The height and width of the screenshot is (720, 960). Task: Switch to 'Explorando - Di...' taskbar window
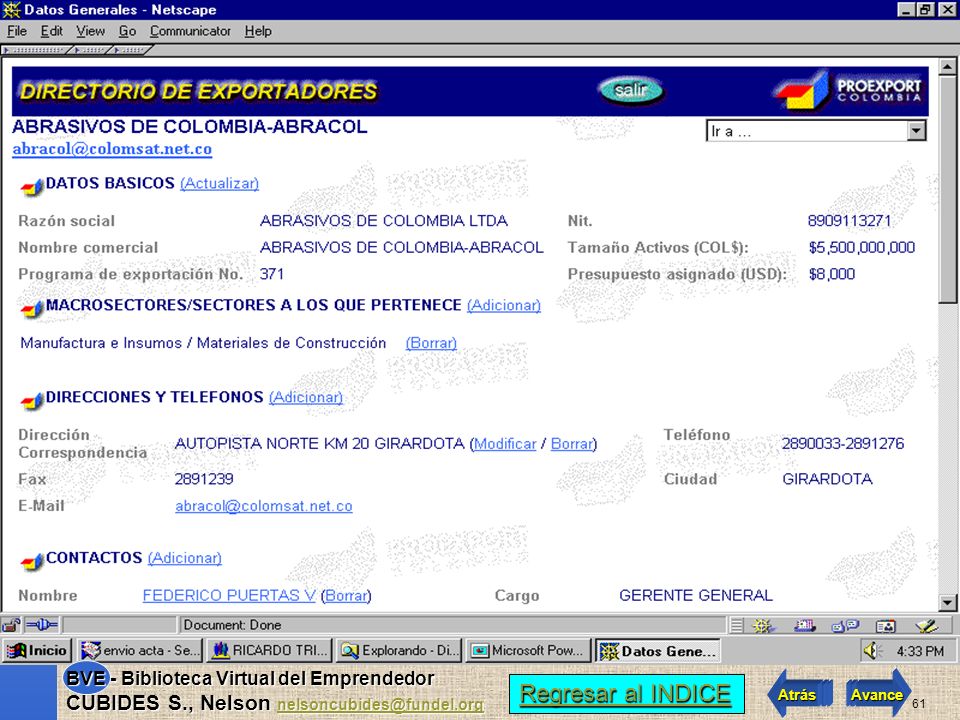tap(399, 651)
